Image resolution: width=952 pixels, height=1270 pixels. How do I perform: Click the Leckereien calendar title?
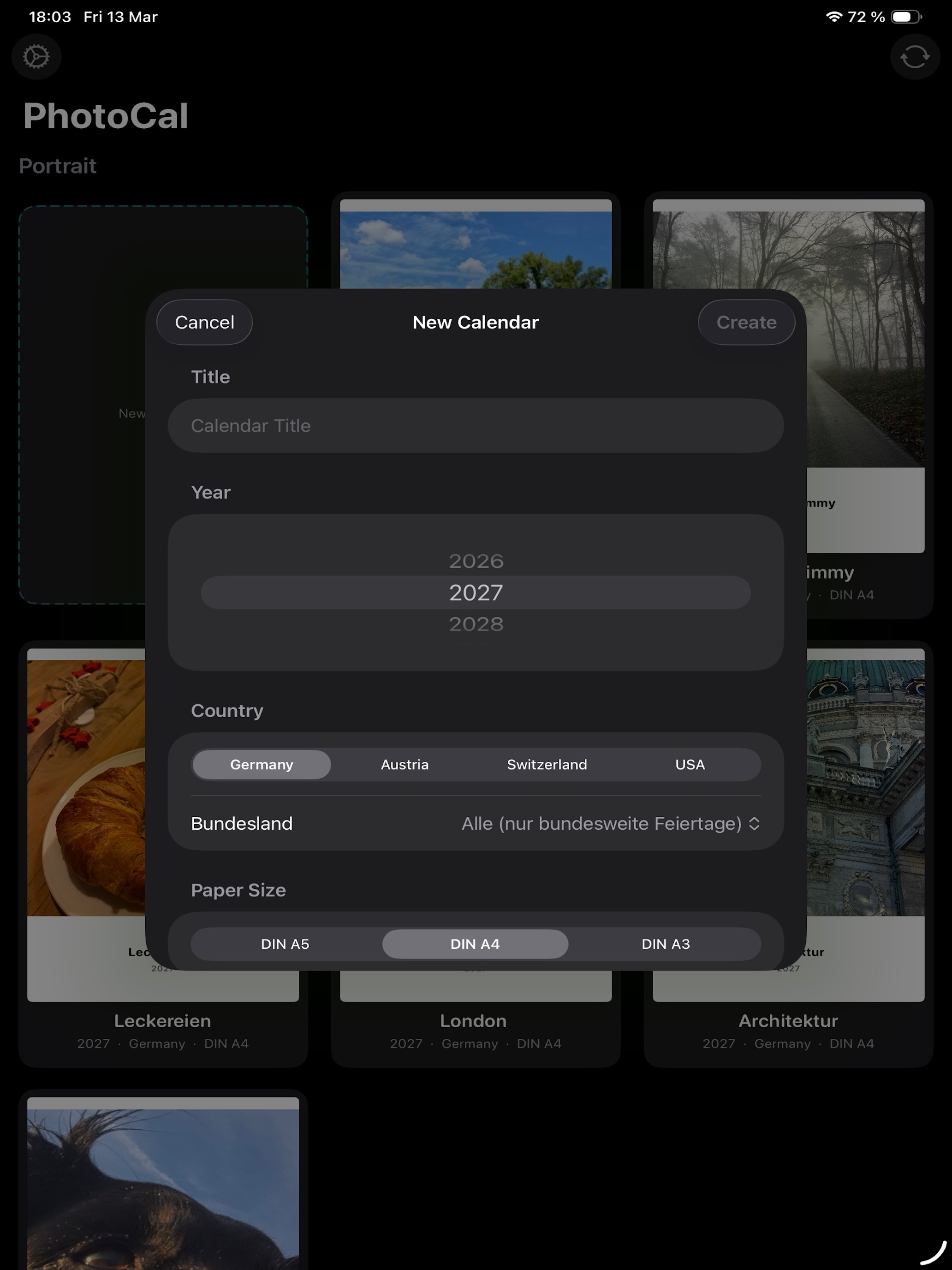162,1021
